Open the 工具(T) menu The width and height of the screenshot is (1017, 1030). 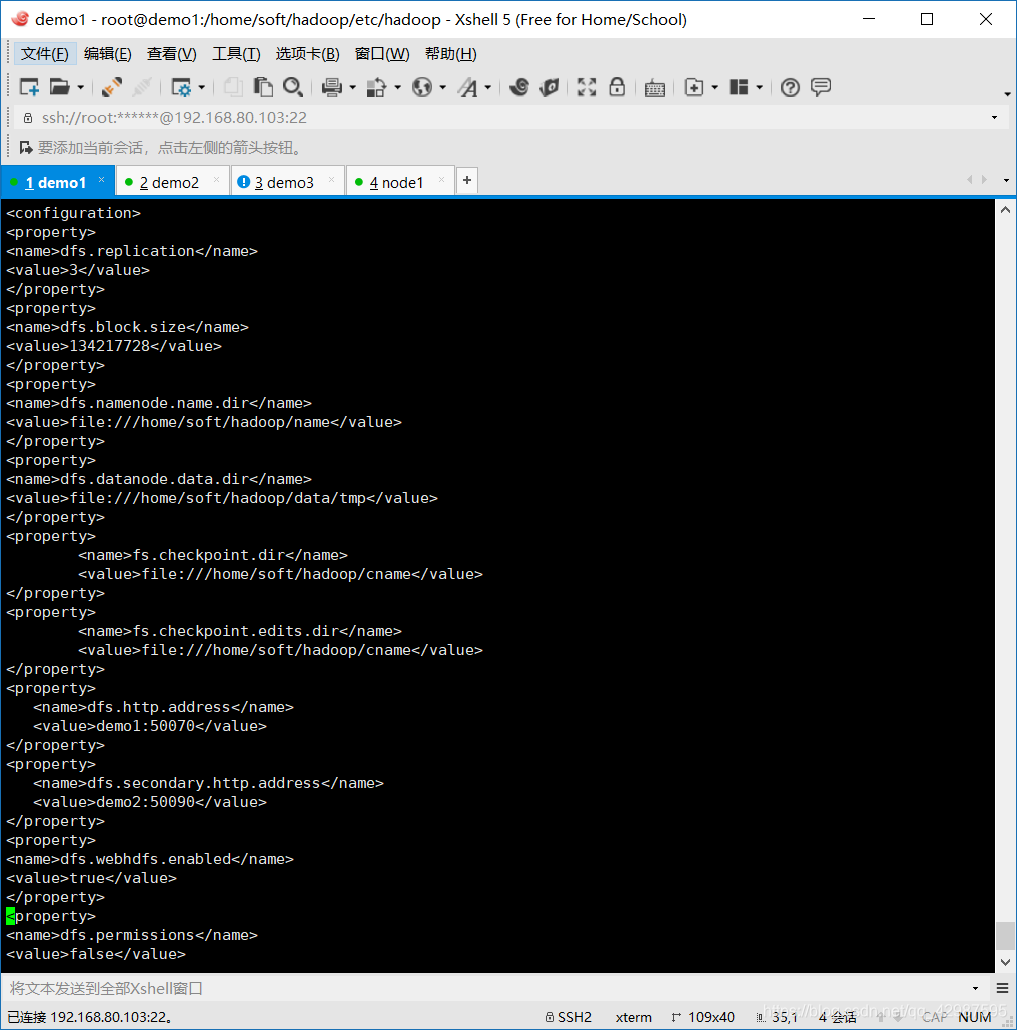tap(236, 54)
